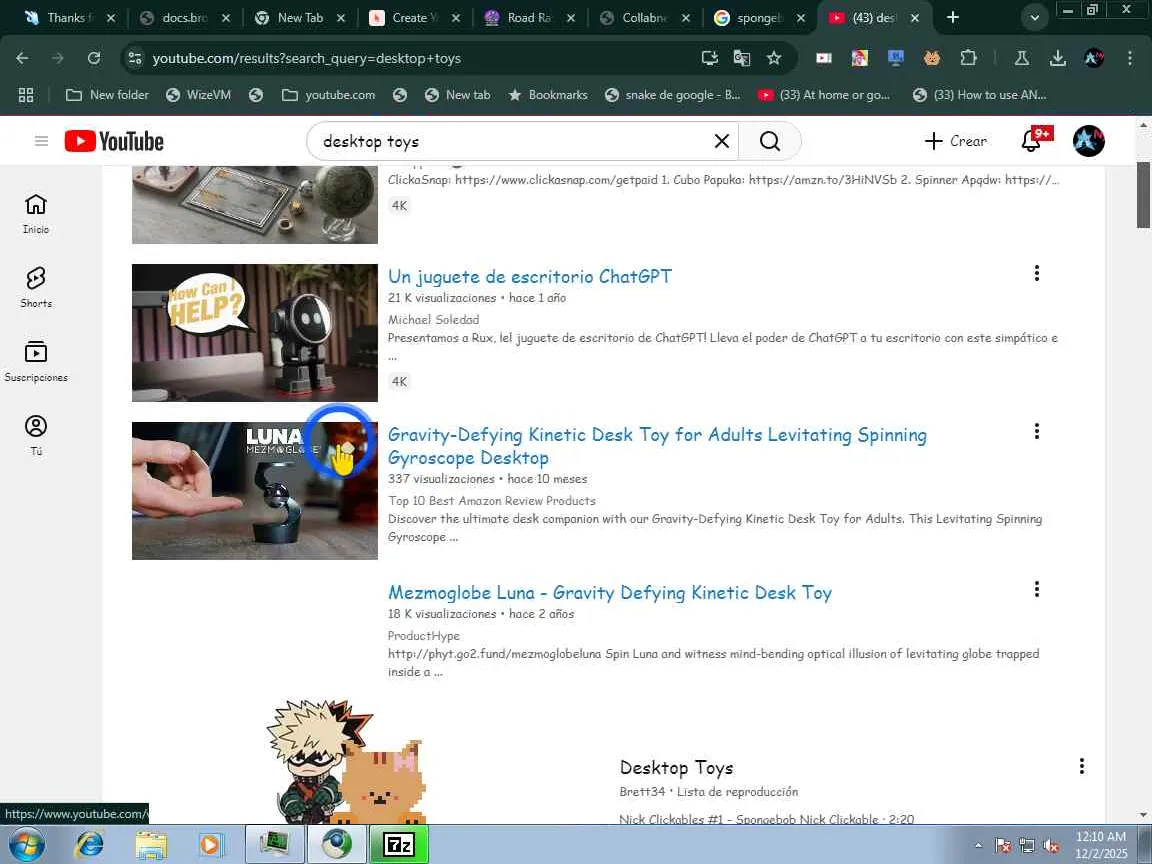Open ProductHype channel
Viewport: 1152px width, 864px height.
(424, 636)
